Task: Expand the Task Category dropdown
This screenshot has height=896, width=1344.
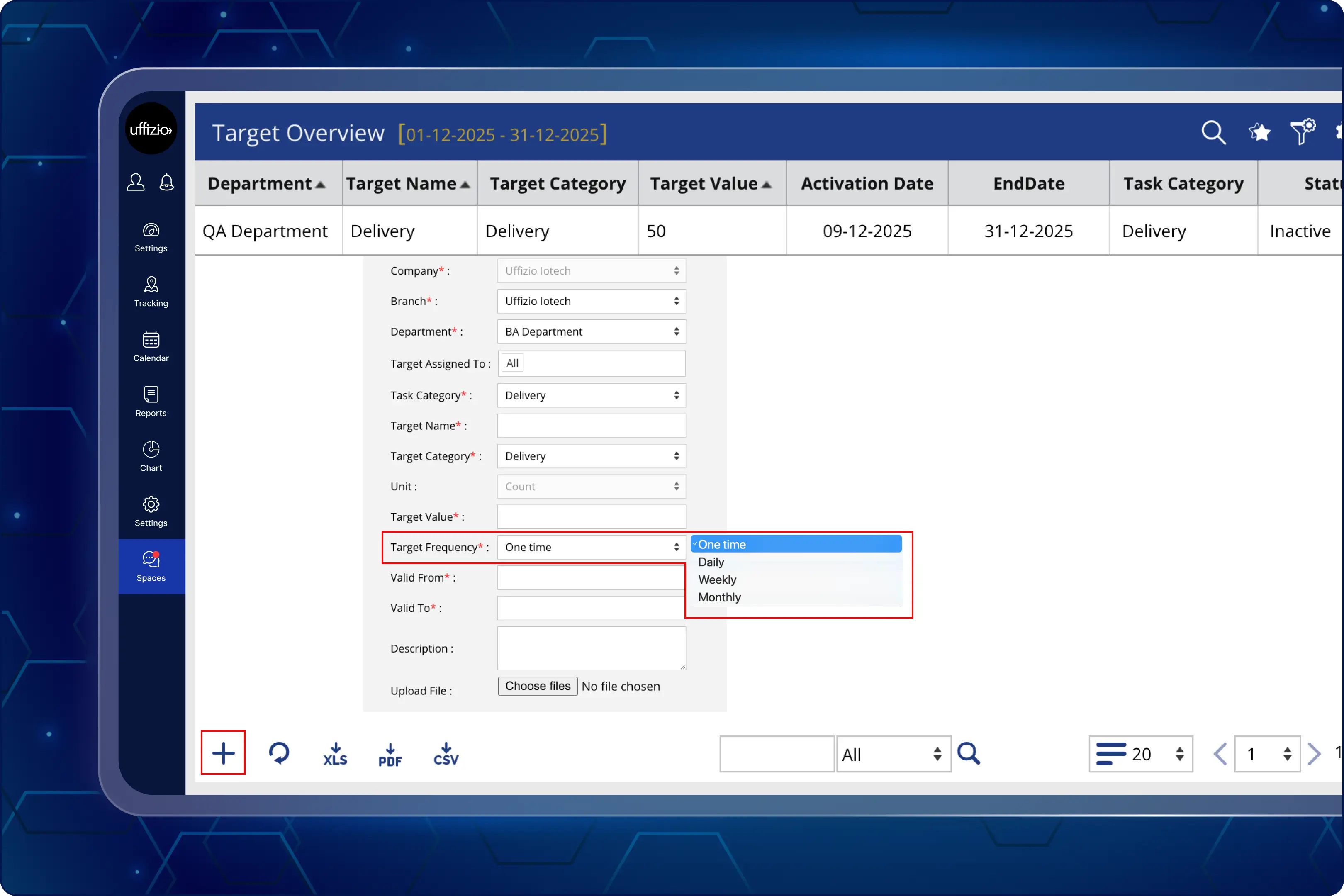Action: click(x=591, y=395)
